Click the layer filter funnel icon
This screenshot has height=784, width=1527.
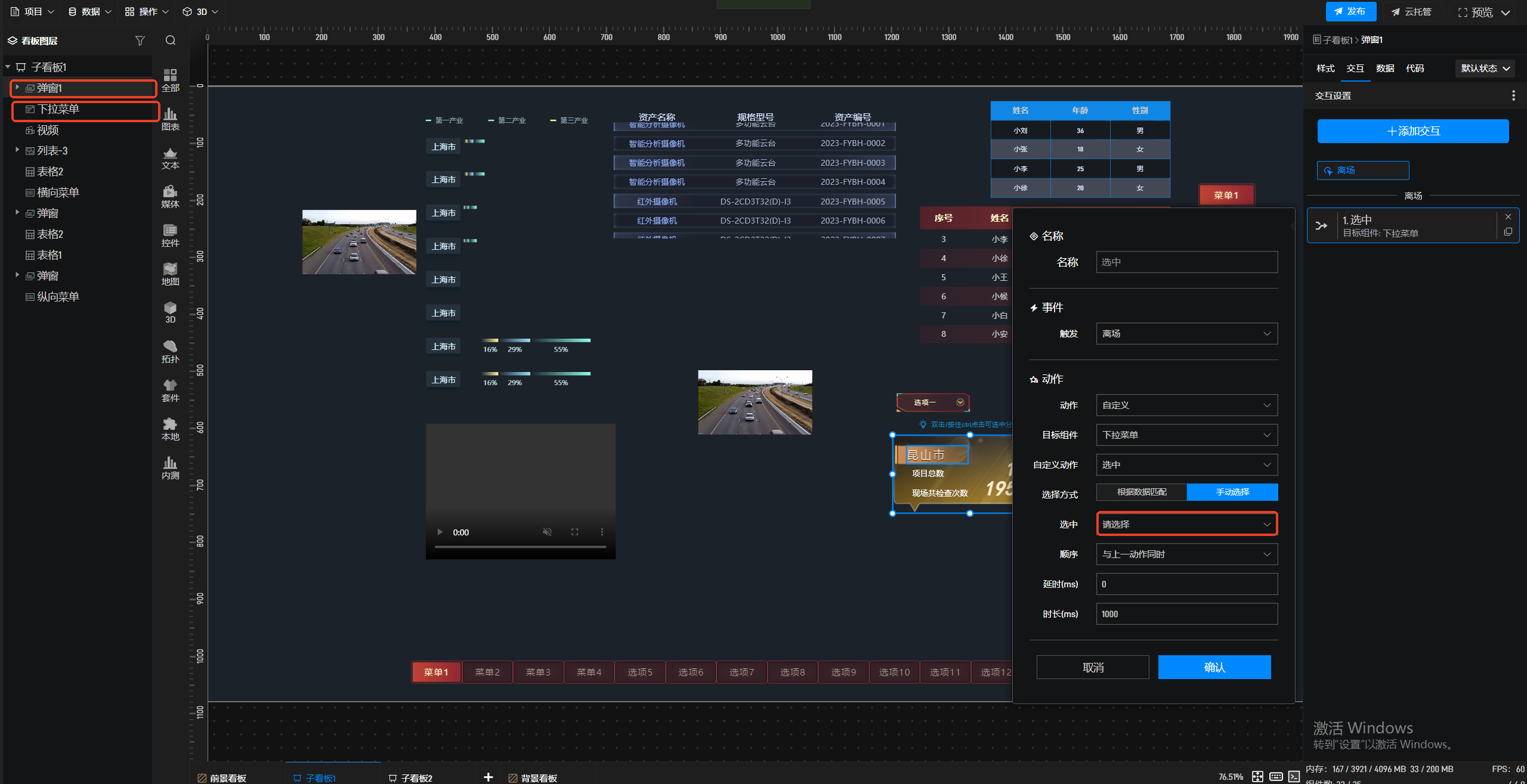pos(140,41)
